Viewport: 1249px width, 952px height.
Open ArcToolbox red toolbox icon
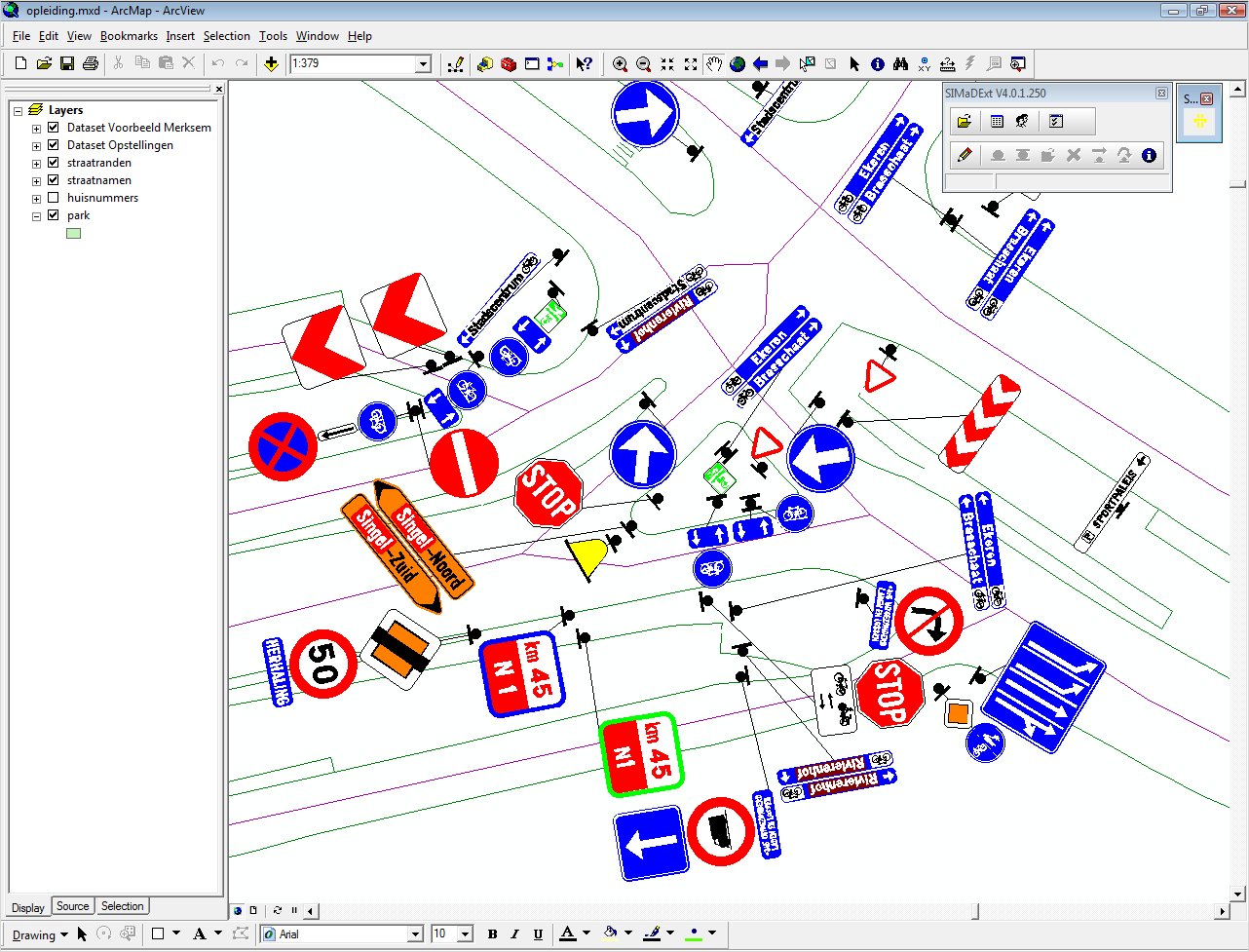point(509,64)
